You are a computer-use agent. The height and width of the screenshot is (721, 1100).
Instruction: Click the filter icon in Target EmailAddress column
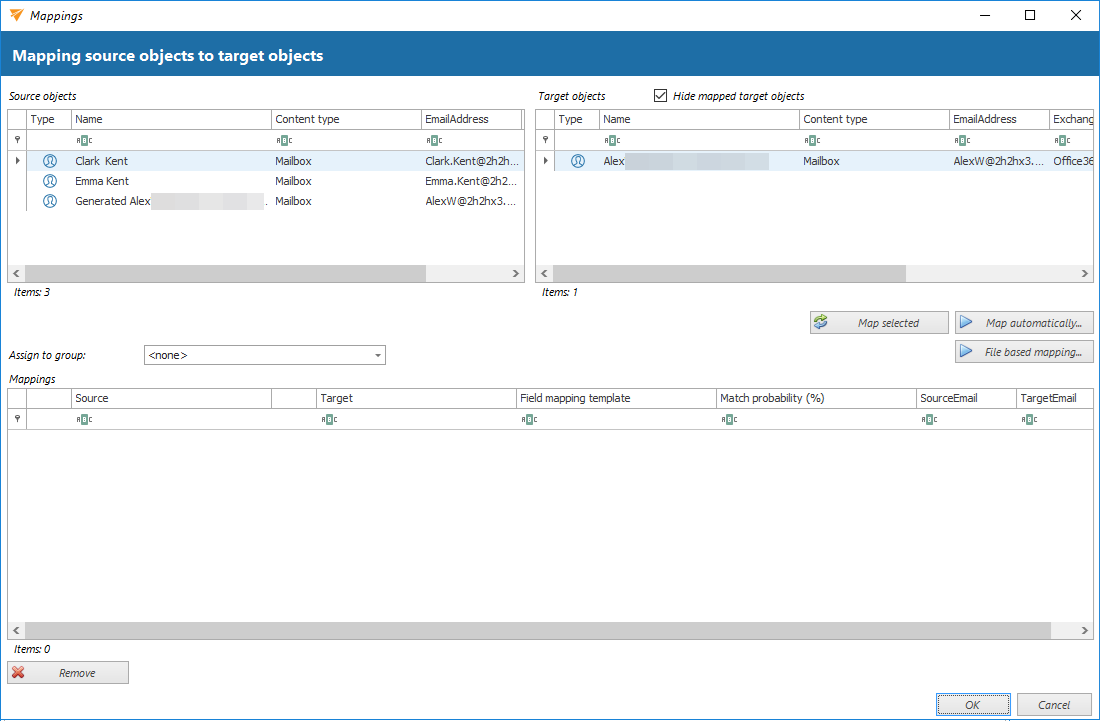click(962, 141)
